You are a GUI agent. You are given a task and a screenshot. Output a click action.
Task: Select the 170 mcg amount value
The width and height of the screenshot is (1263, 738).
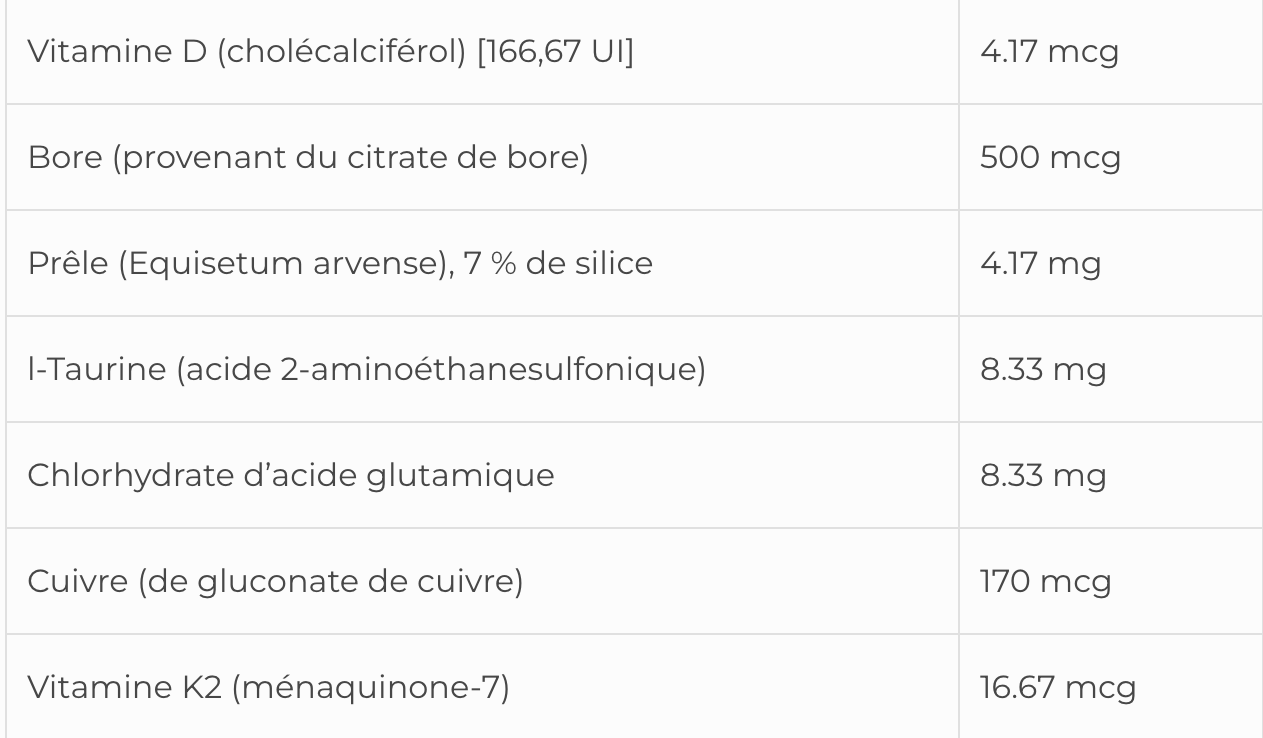[1045, 581]
